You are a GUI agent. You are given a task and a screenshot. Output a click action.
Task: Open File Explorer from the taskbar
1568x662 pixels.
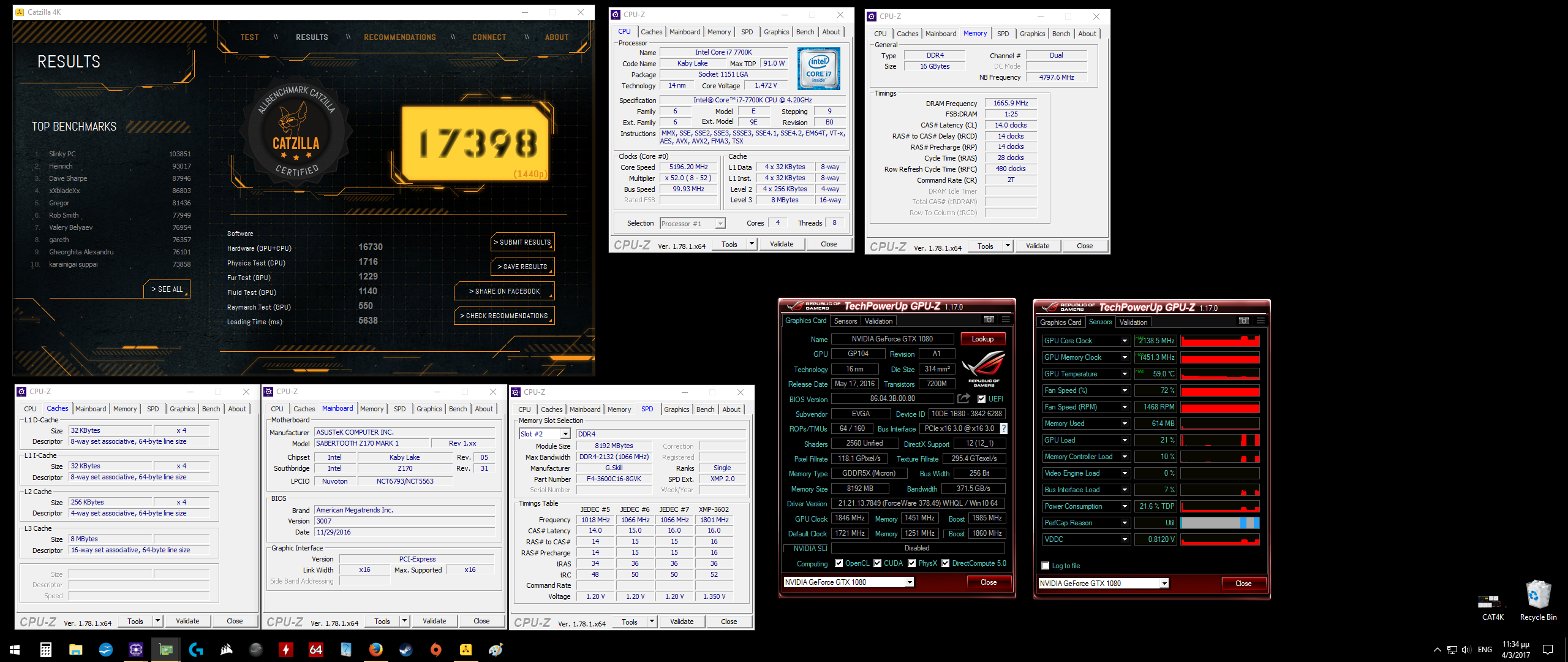(x=75, y=649)
